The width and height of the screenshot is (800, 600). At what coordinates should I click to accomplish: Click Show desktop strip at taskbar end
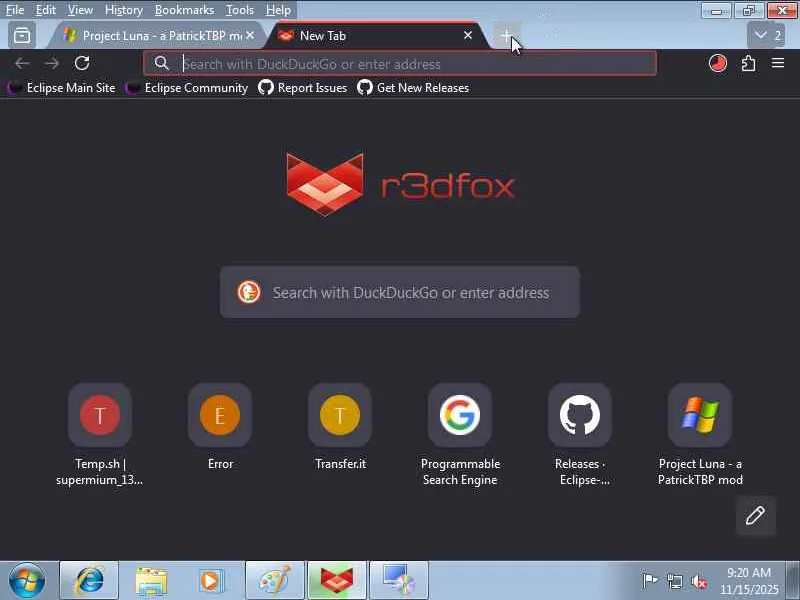(x=793, y=581)
